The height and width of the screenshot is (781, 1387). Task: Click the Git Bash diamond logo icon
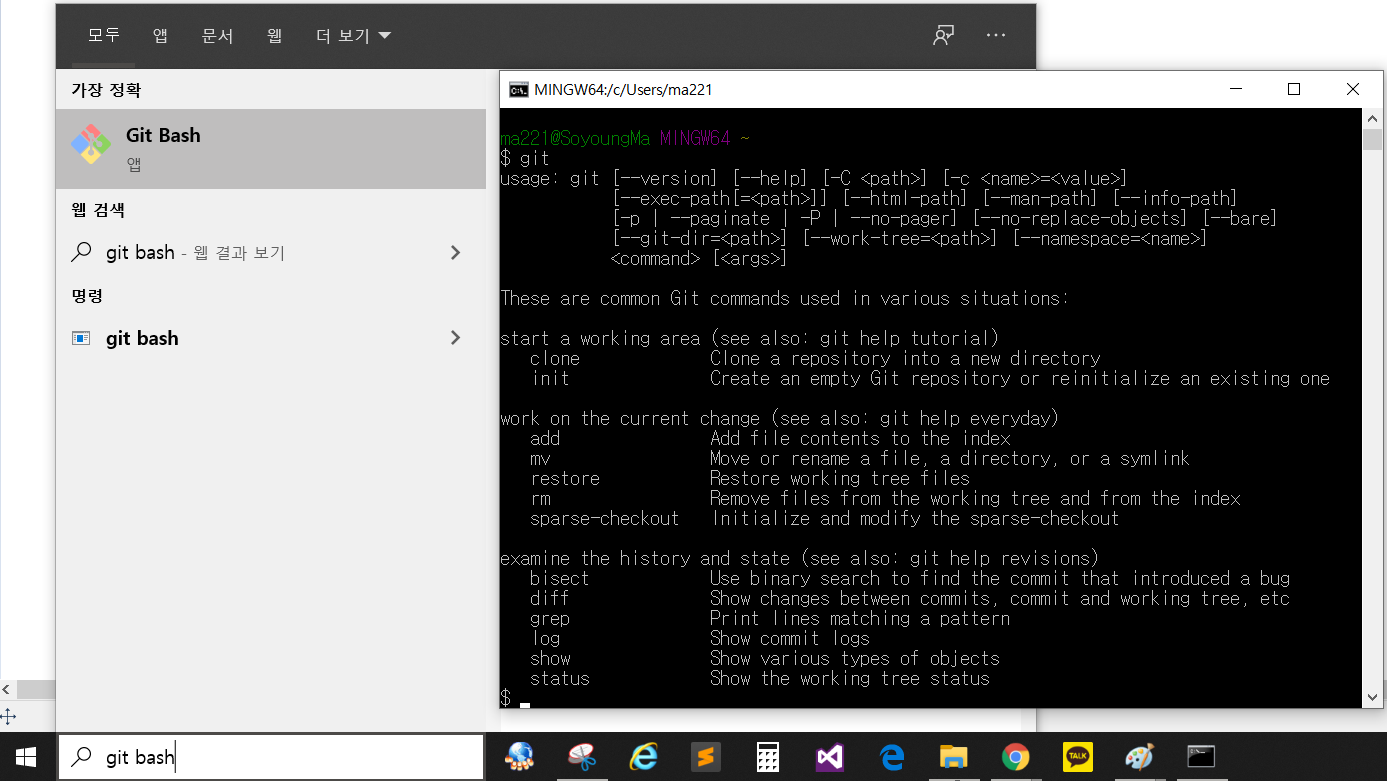click(x=91, y=146)
